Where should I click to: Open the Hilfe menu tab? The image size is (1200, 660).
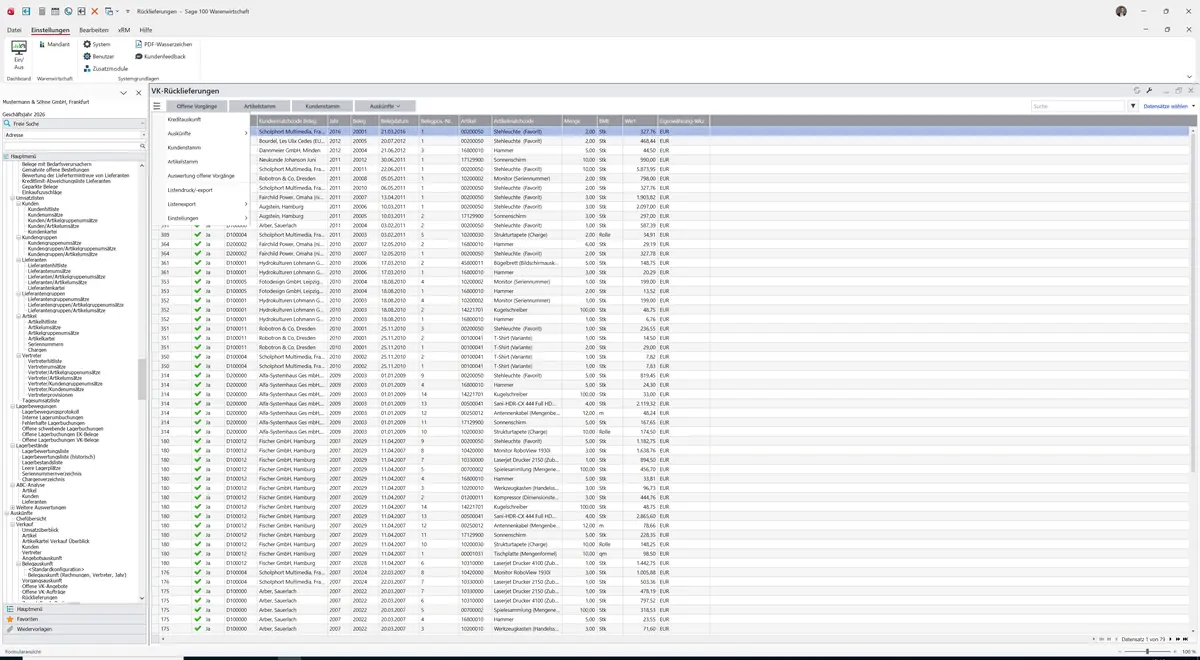pyautogui.click(x=146, y=31)
